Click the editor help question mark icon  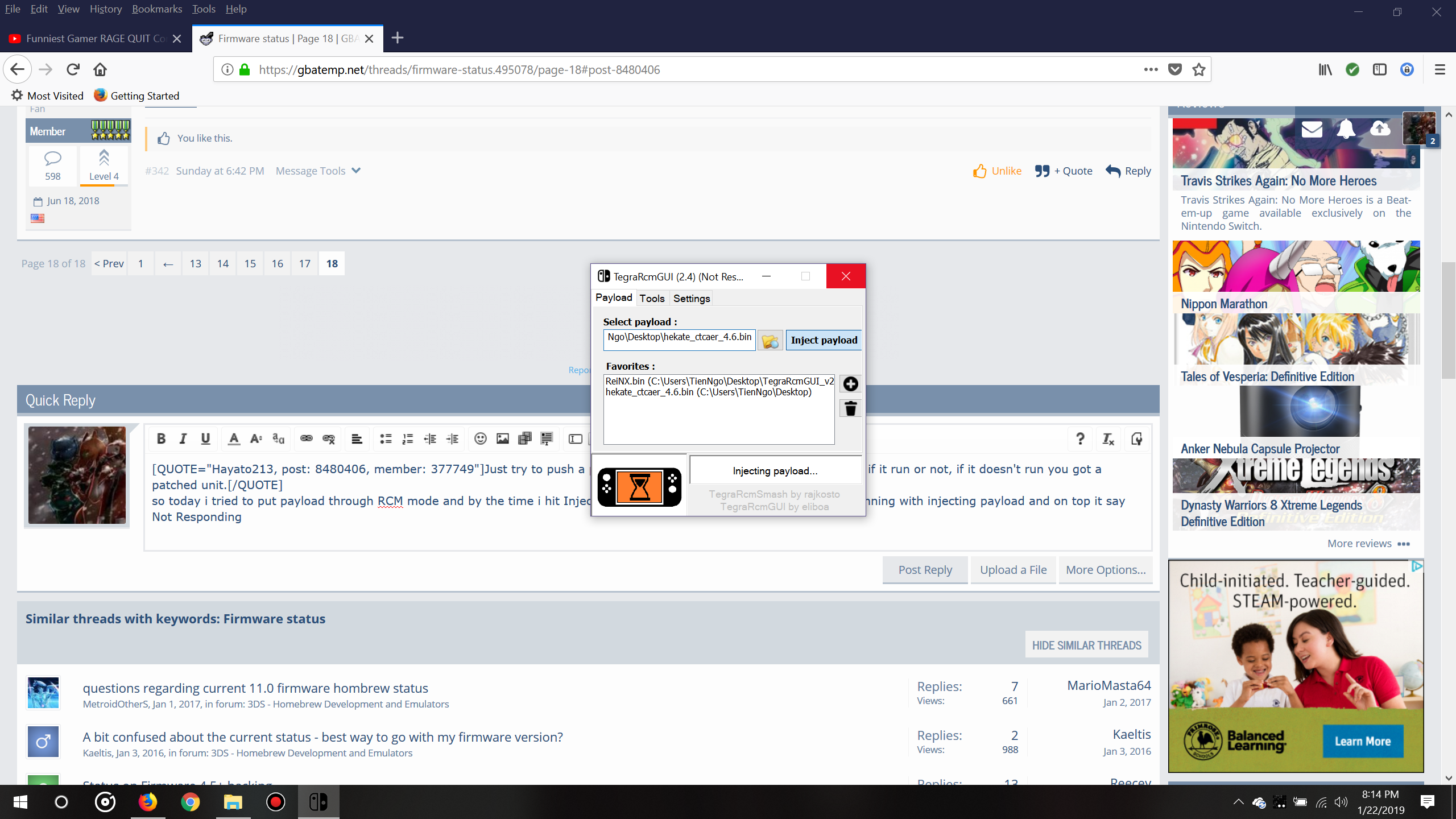tap(1080, 439)
